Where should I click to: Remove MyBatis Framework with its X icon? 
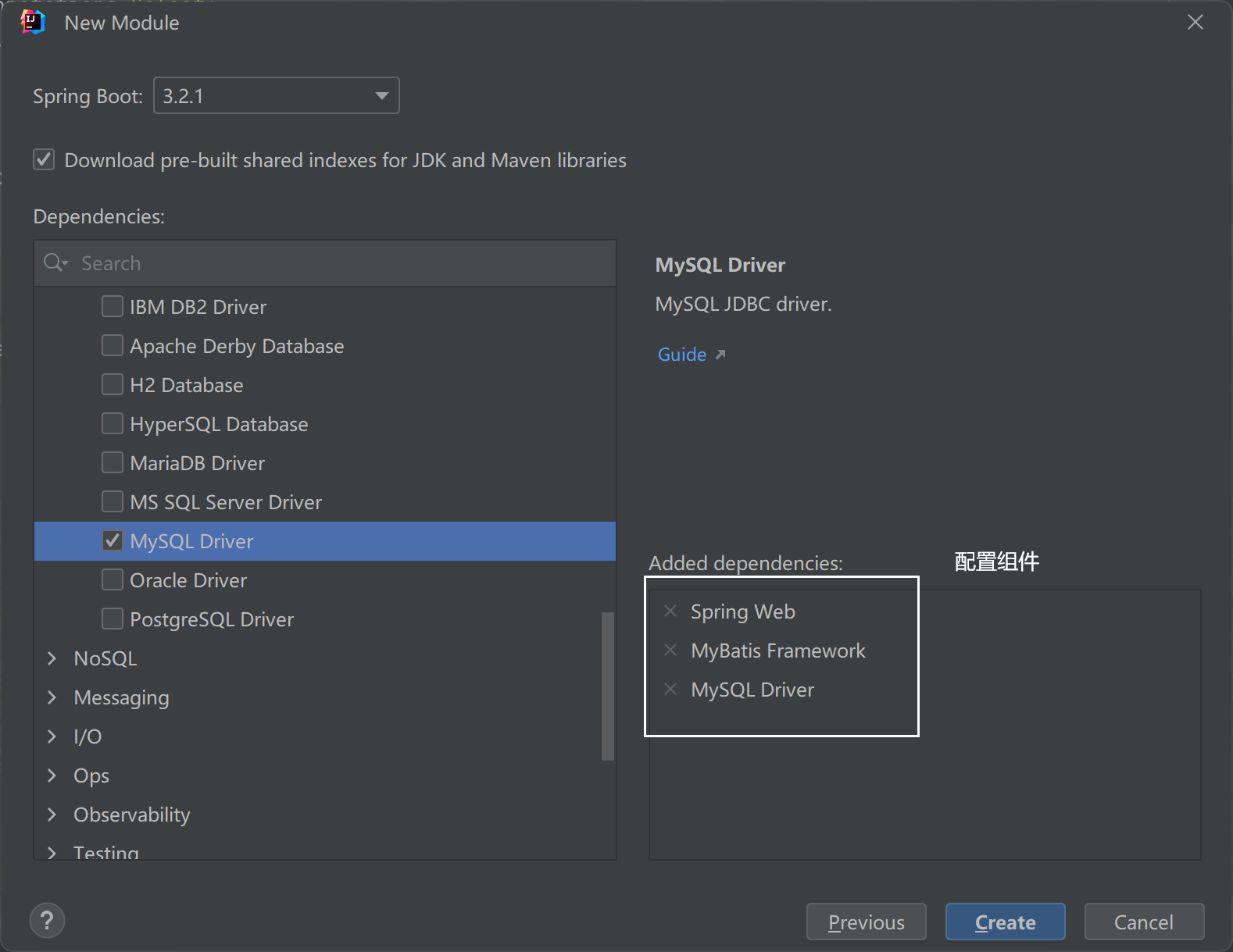click(x=670, y=650)
